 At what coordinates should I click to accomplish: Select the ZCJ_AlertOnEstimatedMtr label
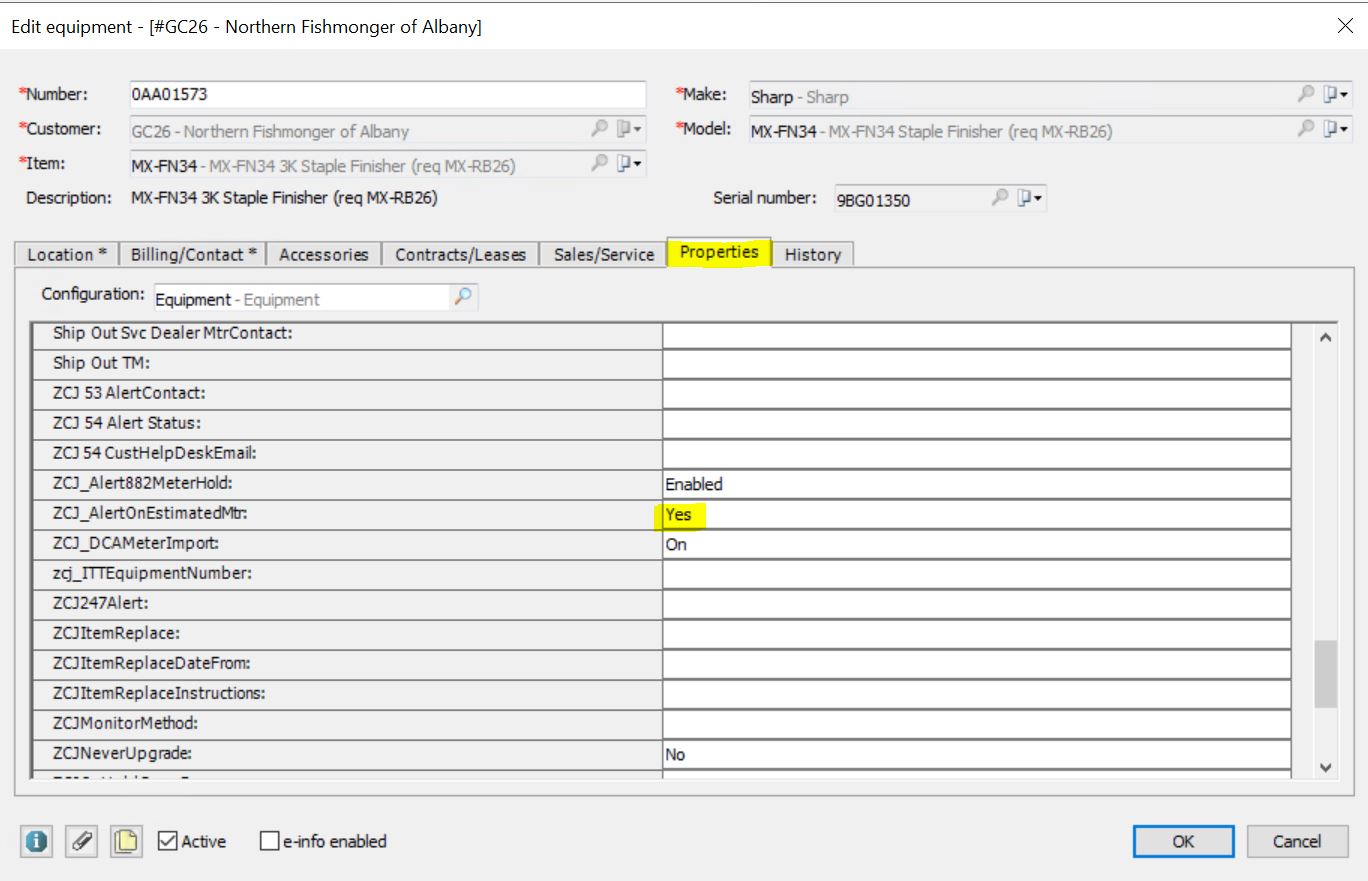pyautogui.click(x=150, y=513)
